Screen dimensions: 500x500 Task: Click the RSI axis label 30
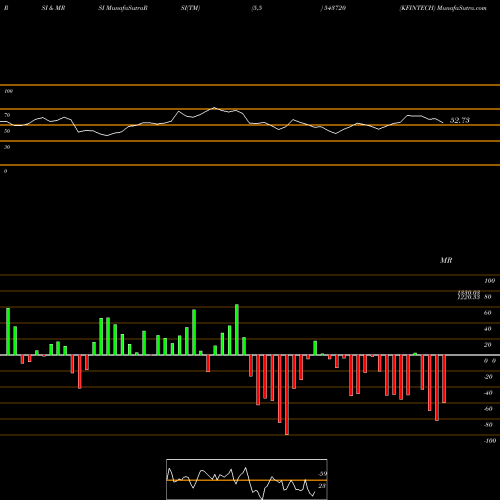point(7,147)
